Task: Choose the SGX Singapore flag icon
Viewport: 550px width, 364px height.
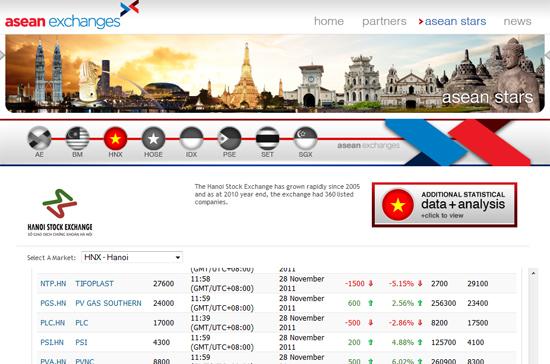Action: 306,138
